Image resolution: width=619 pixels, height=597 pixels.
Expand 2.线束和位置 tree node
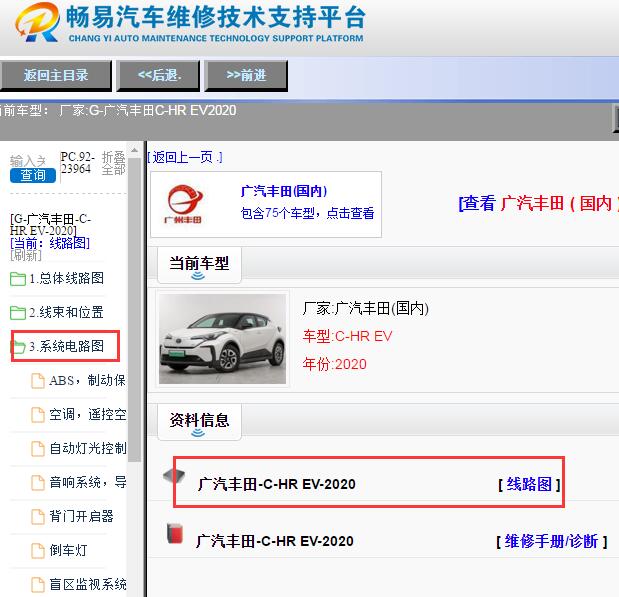point(66,312)
